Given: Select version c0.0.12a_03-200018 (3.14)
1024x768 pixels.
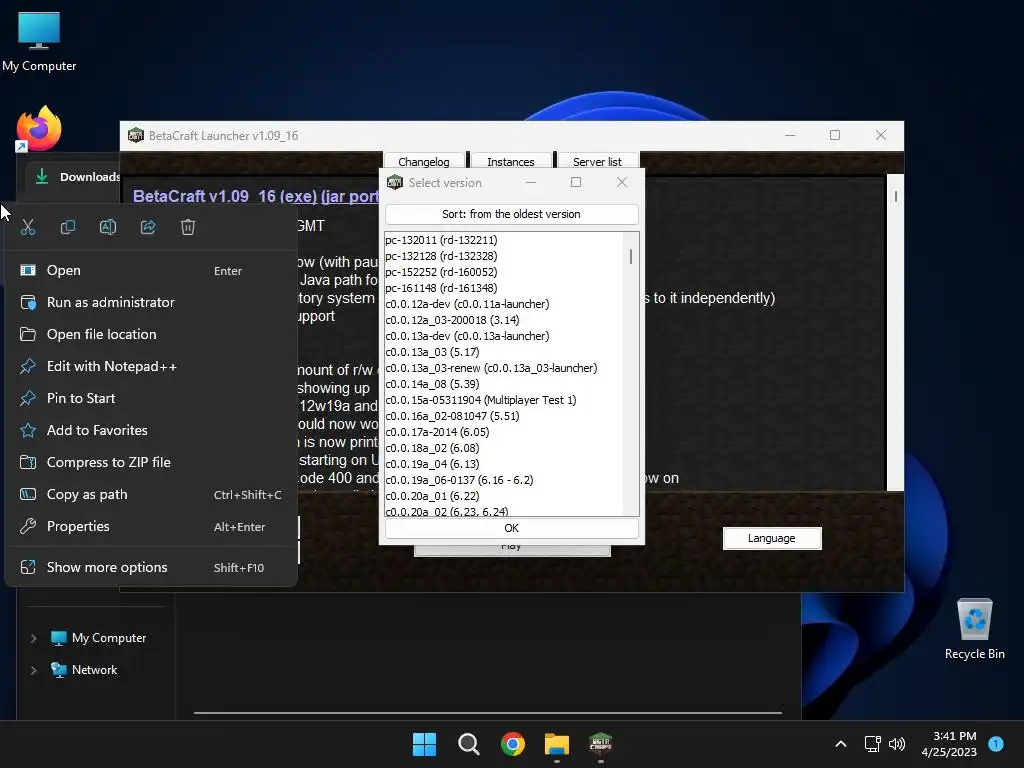Looking at the screenshot, I should 453,320.
